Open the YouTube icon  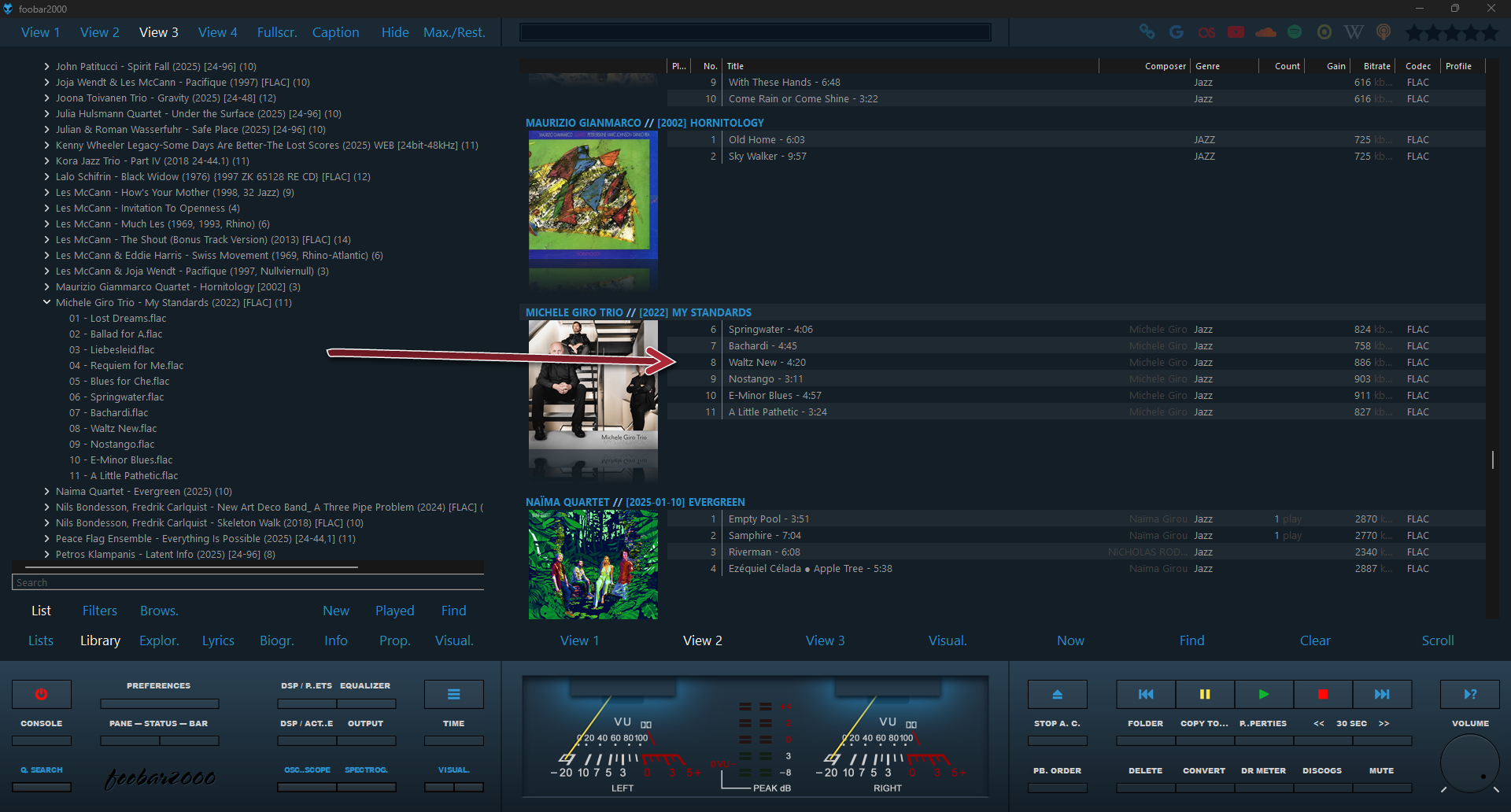1236,31
